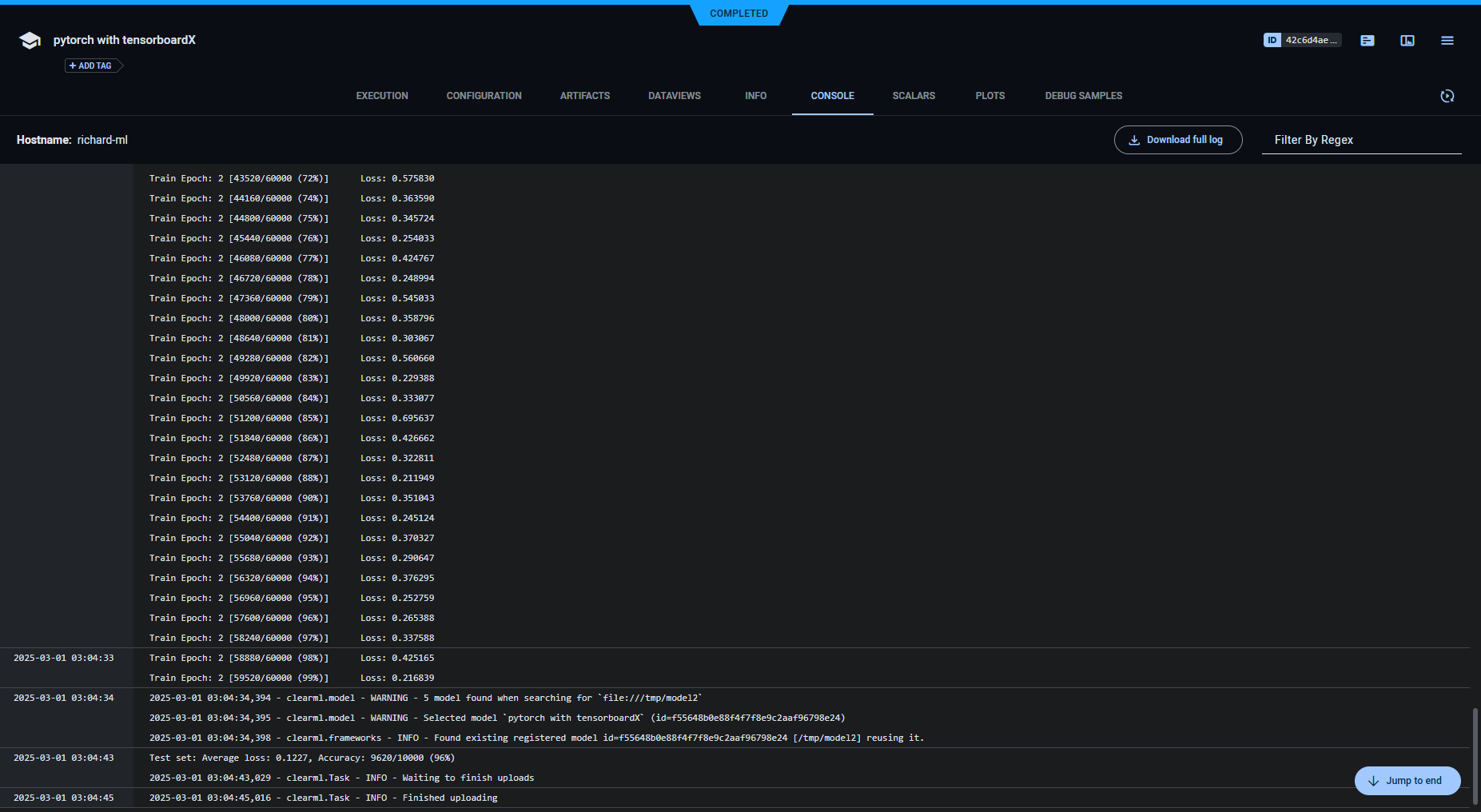Viewport: 1481px width, 812px height.
Task: Click the down-arrow icon inside Jump to end
Action: (1374, 781)
